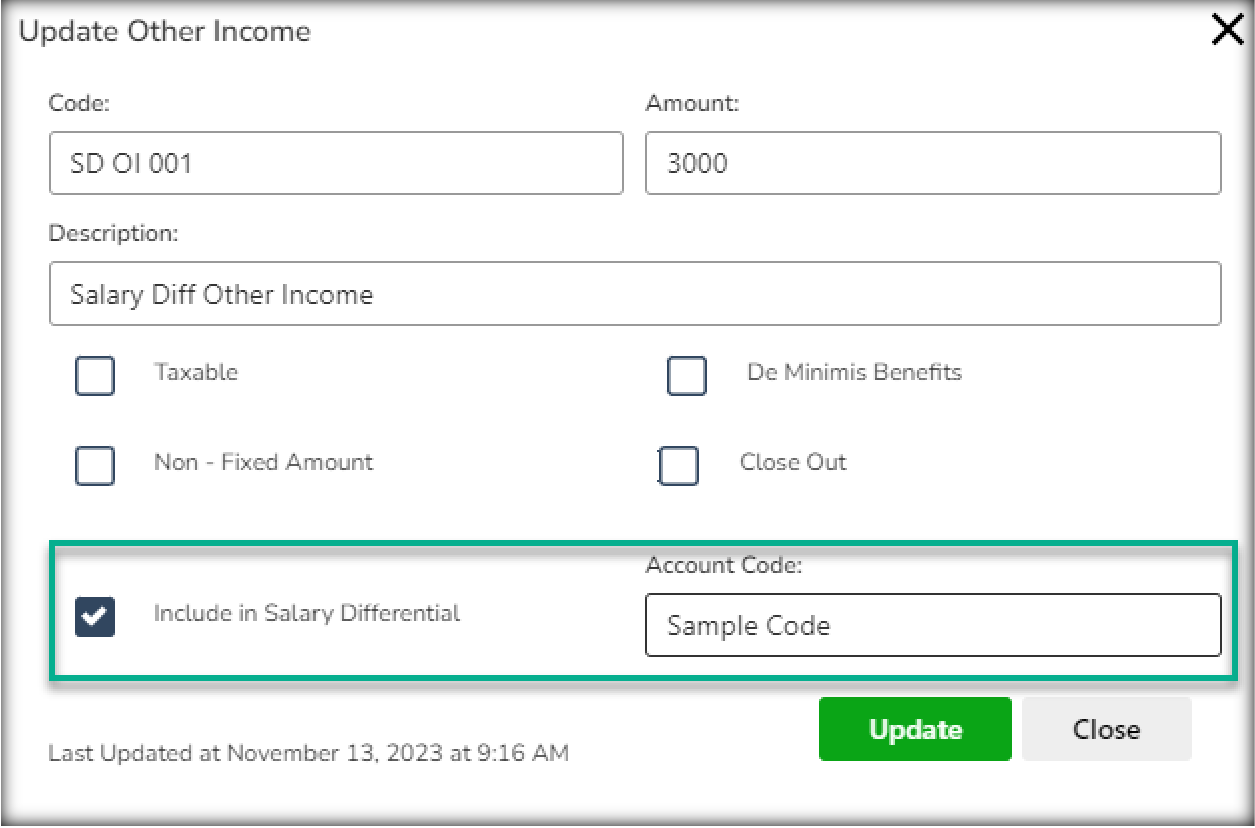Click the Account Code input field
The height and width of the screenshot is (828, 1255).
(x=932, y=626)
